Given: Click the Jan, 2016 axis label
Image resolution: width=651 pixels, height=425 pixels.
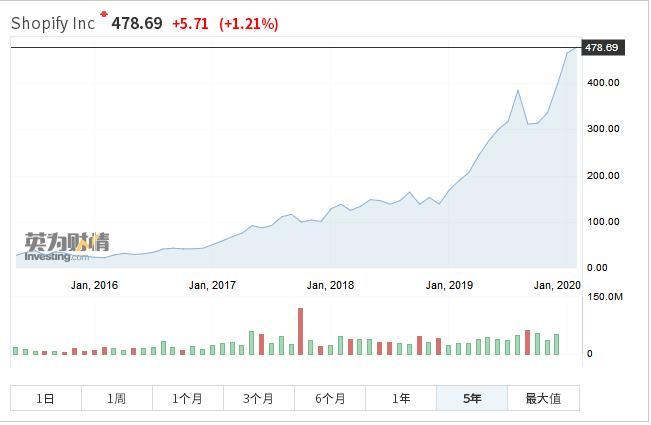Looking at the screenshot, I should (94, 286).
